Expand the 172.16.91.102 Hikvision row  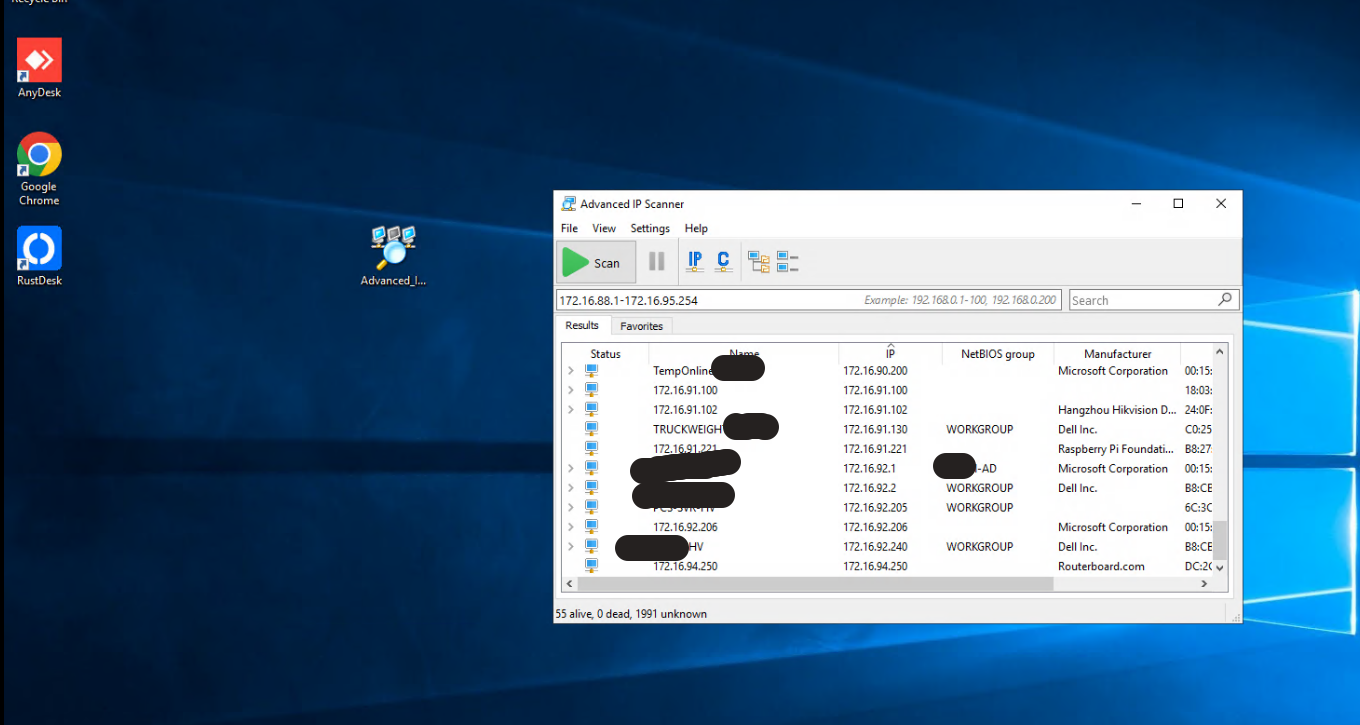pos(571,410)
